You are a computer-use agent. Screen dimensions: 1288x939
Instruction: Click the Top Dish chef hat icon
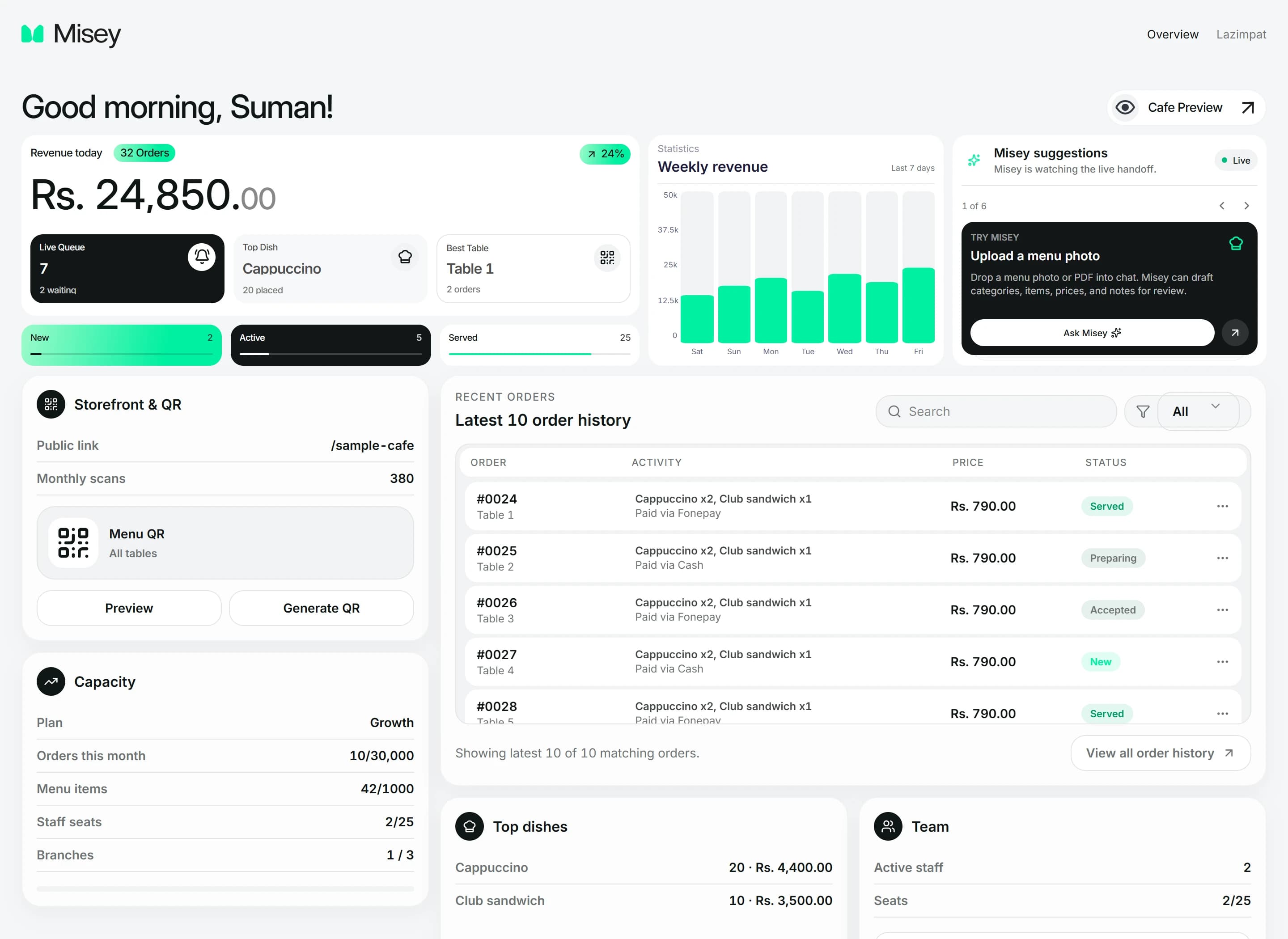[x=405, y=257]
